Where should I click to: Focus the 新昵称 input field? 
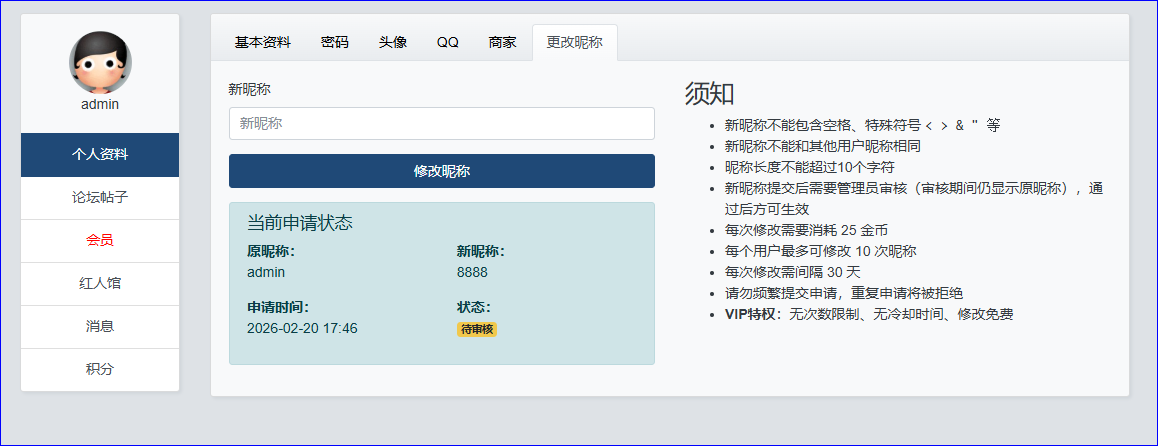click(441, 124)
